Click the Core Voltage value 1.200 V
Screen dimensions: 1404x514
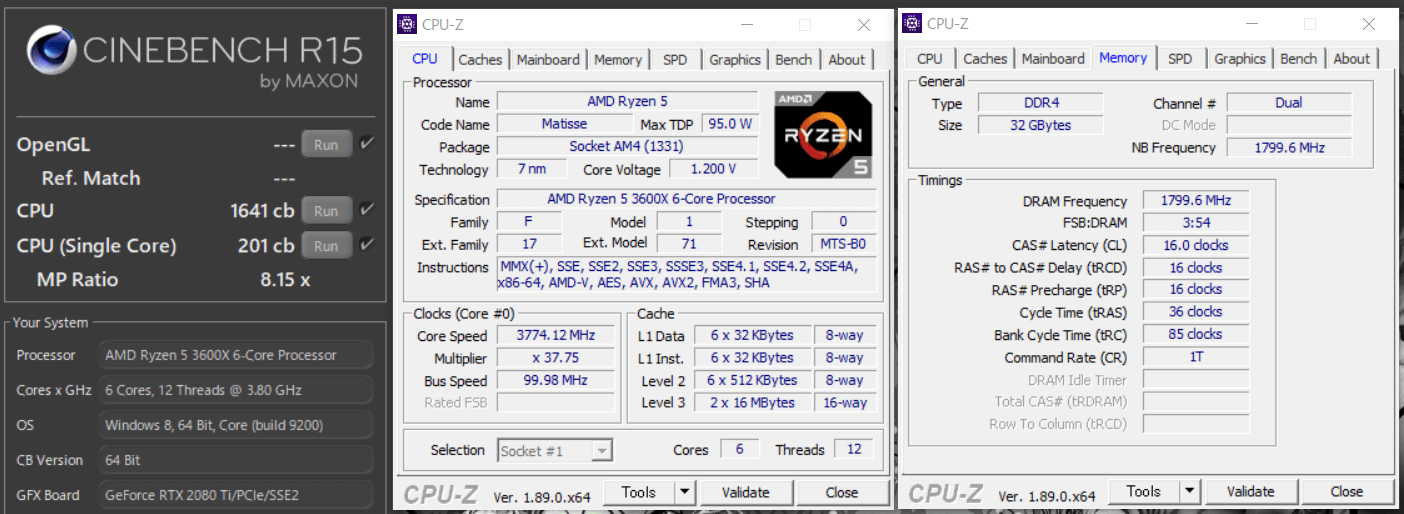[714, 169]
